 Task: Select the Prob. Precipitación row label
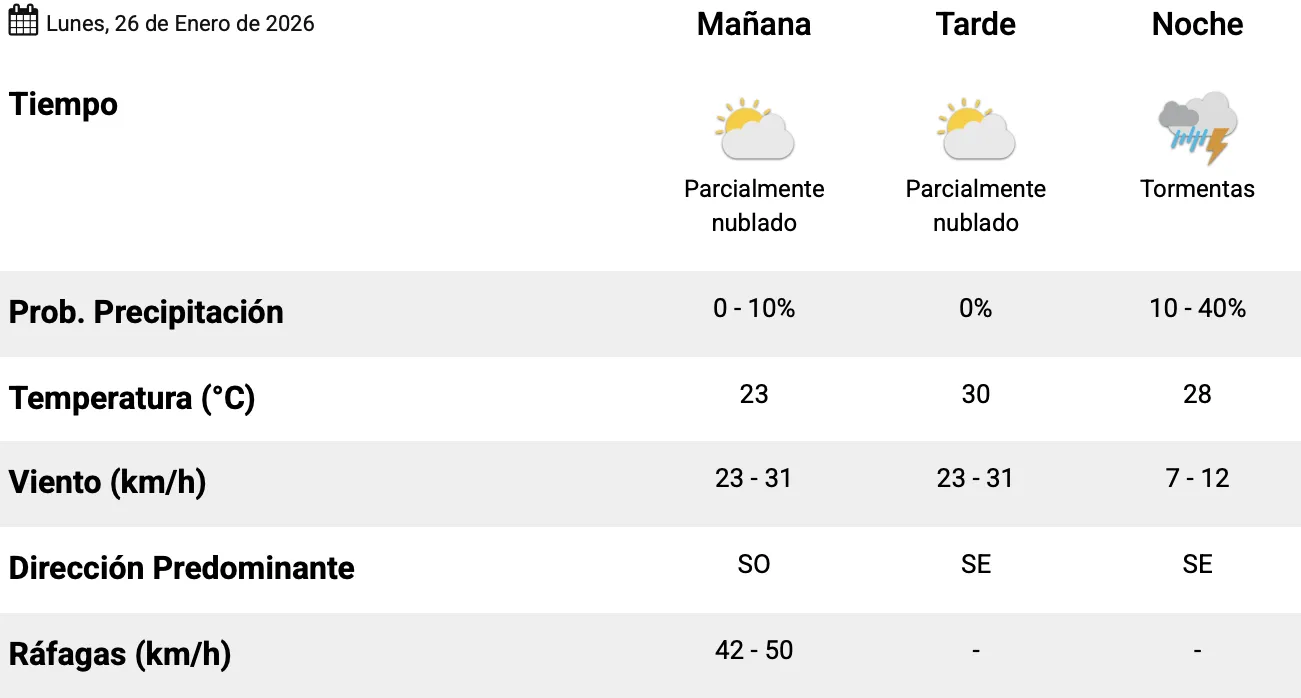click(146, 312)
